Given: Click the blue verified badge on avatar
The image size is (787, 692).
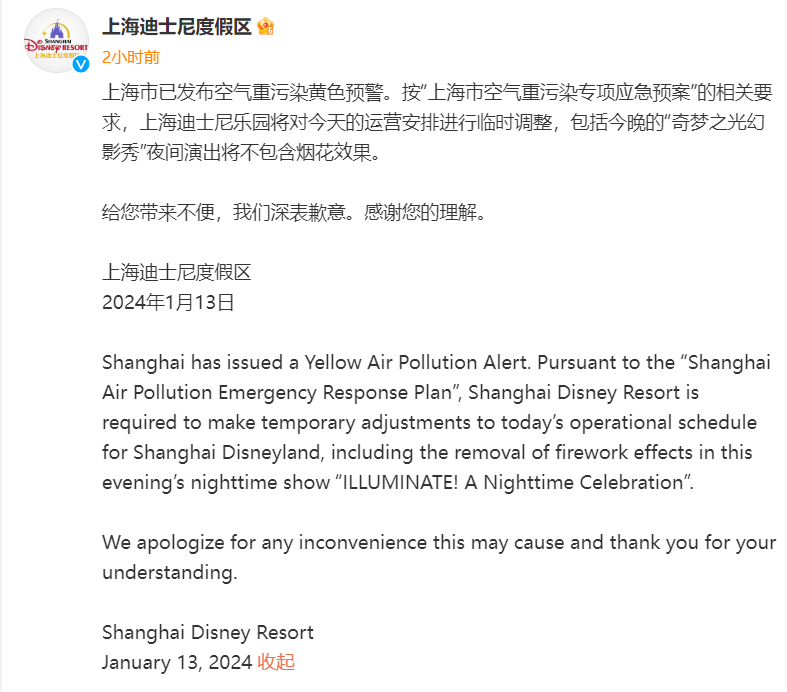Looking at the screenshot, I should pos(80,65).
